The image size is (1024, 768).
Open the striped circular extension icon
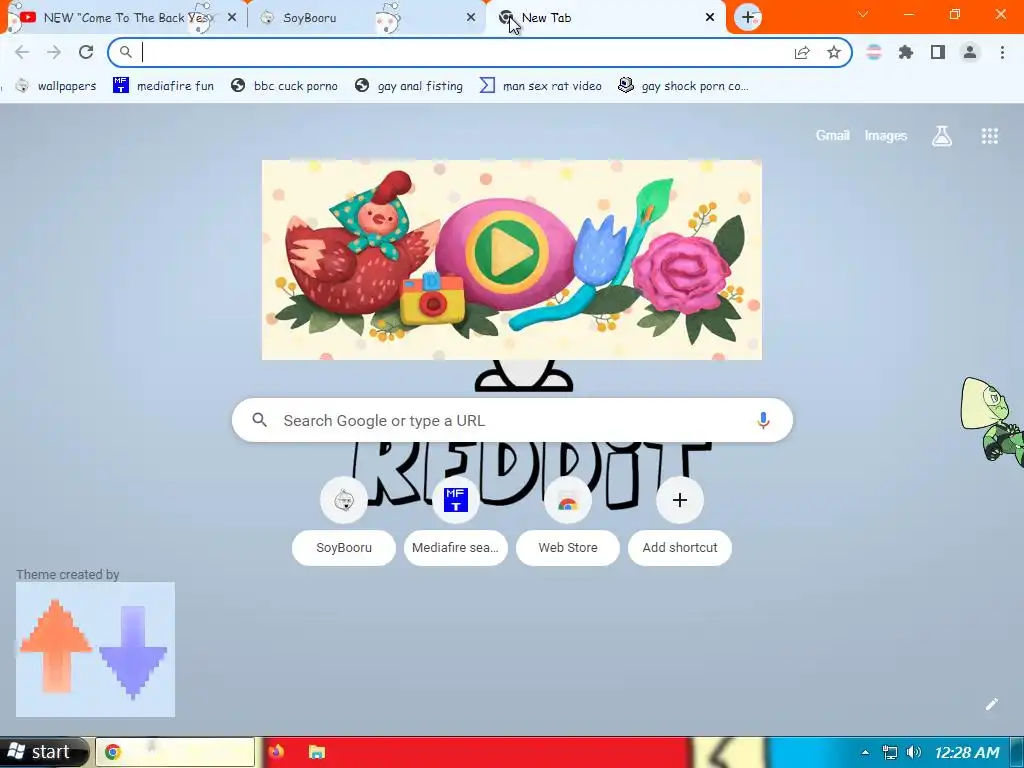point(874,52)
